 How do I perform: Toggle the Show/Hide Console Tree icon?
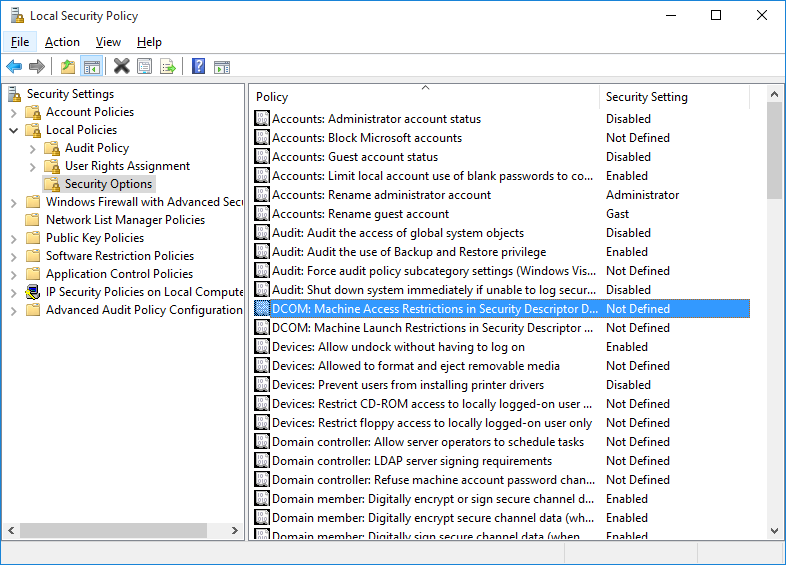91,67
